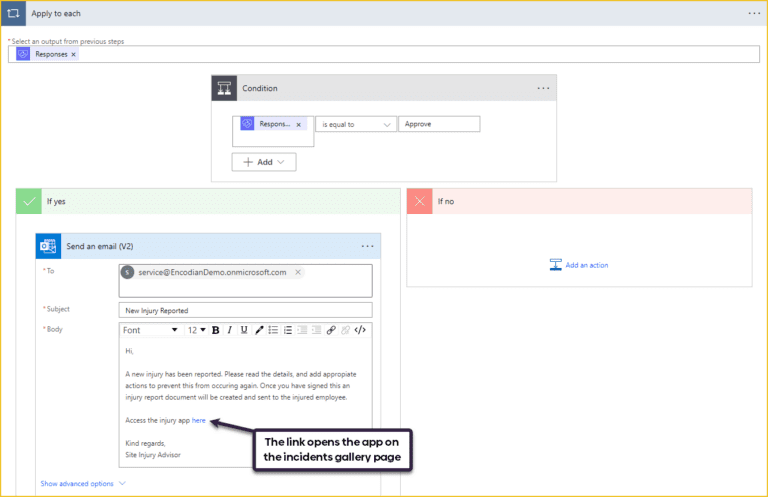Open Send an email ellipsis menu
This screenshot has width=768, height=497.
[367, 246]
